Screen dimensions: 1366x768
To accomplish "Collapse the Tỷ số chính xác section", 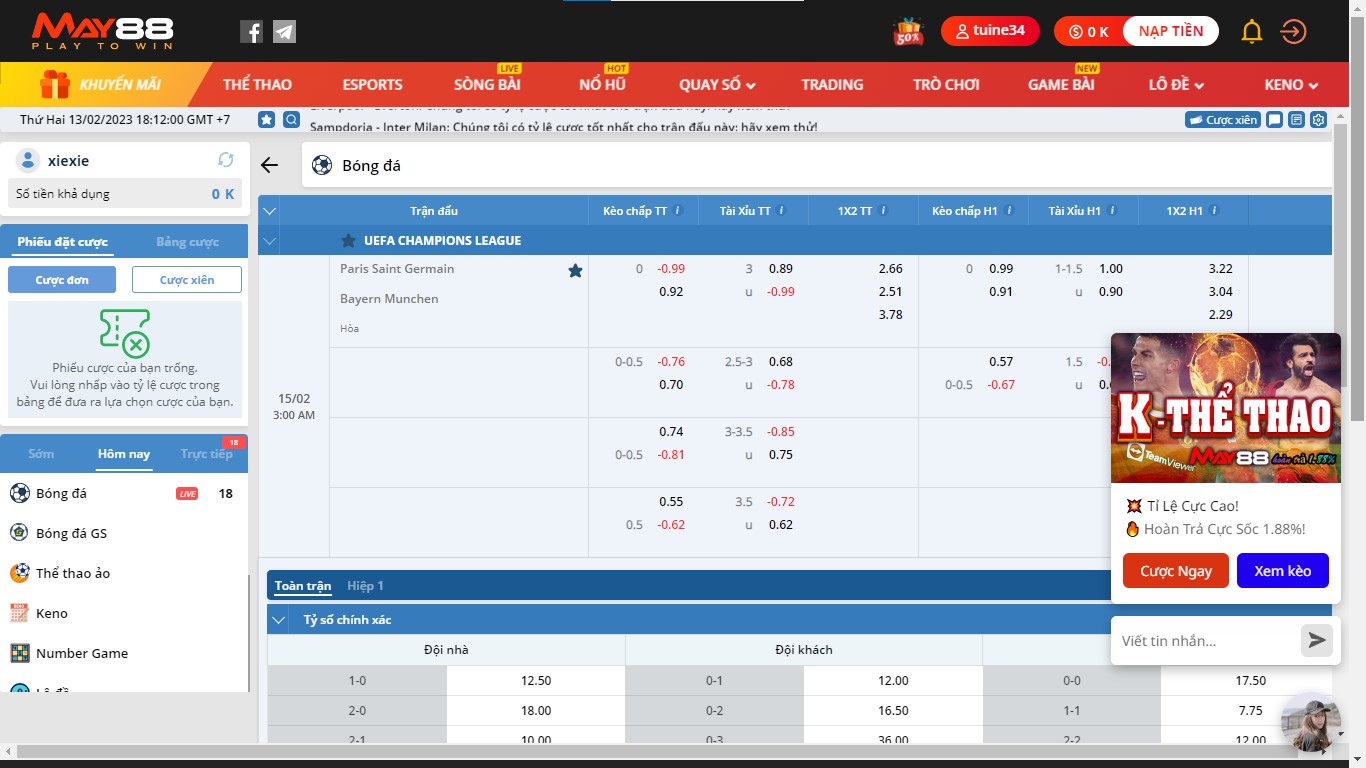I will 279,620.
